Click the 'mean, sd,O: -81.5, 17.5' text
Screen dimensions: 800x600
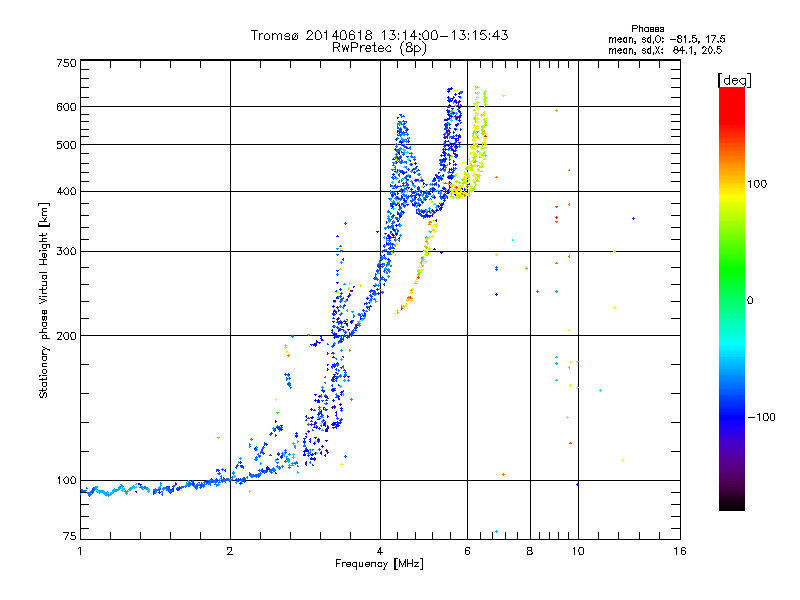pos(666,39)
